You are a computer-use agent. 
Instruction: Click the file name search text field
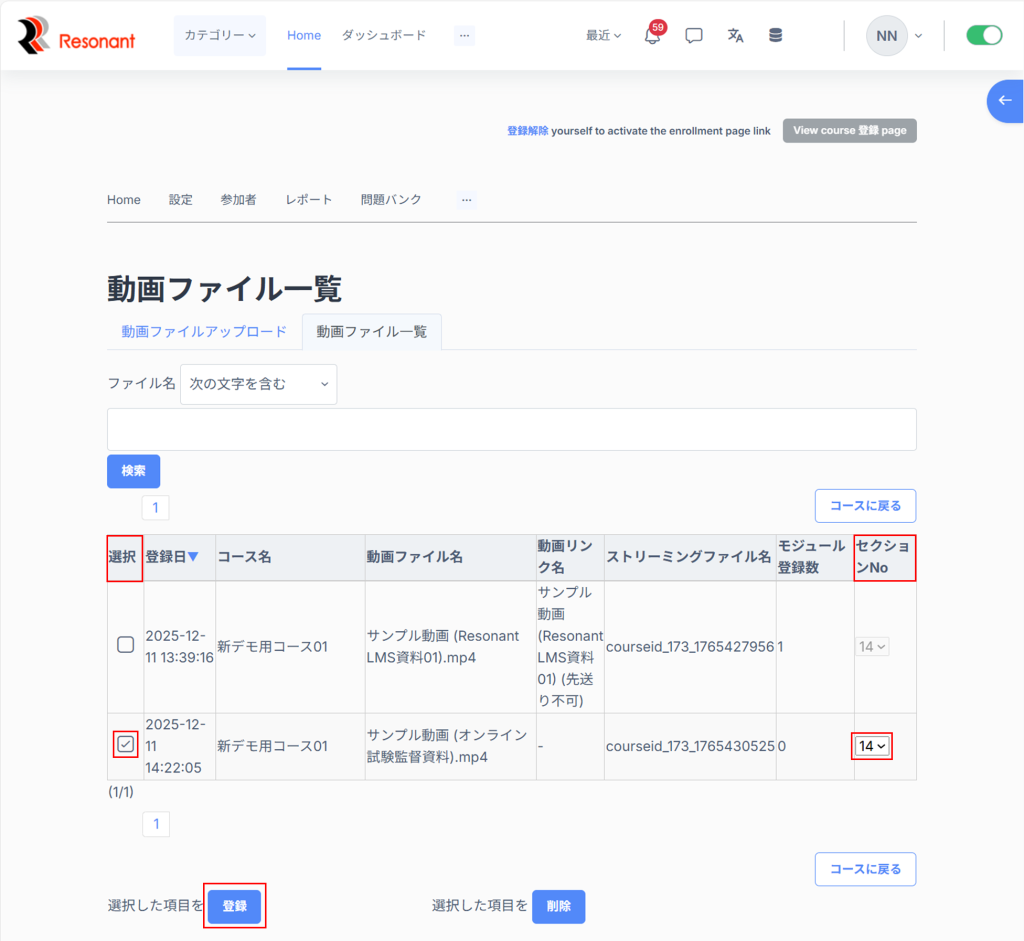(x=511, y=429)
